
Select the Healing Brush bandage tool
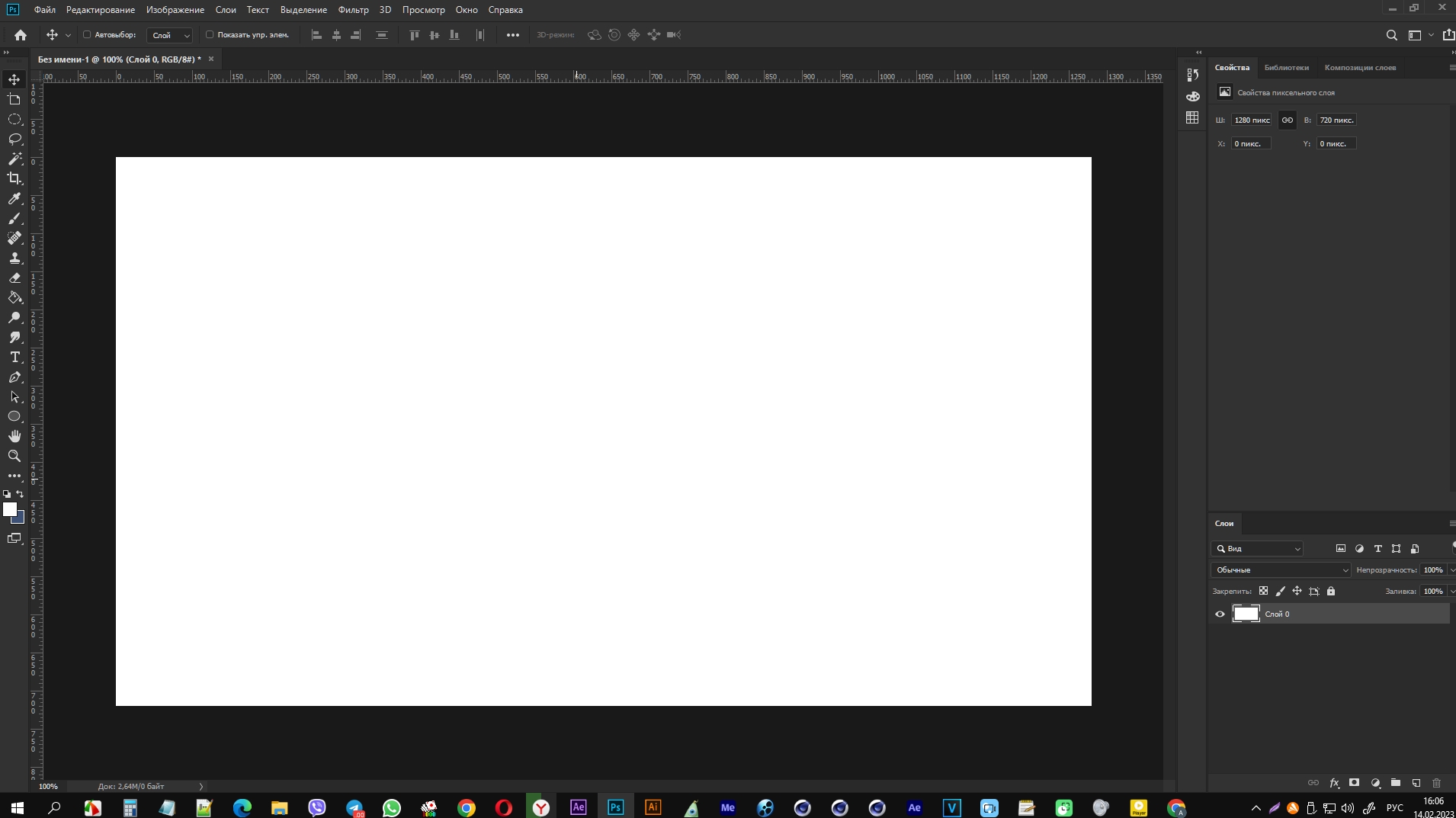click(14, 239)
